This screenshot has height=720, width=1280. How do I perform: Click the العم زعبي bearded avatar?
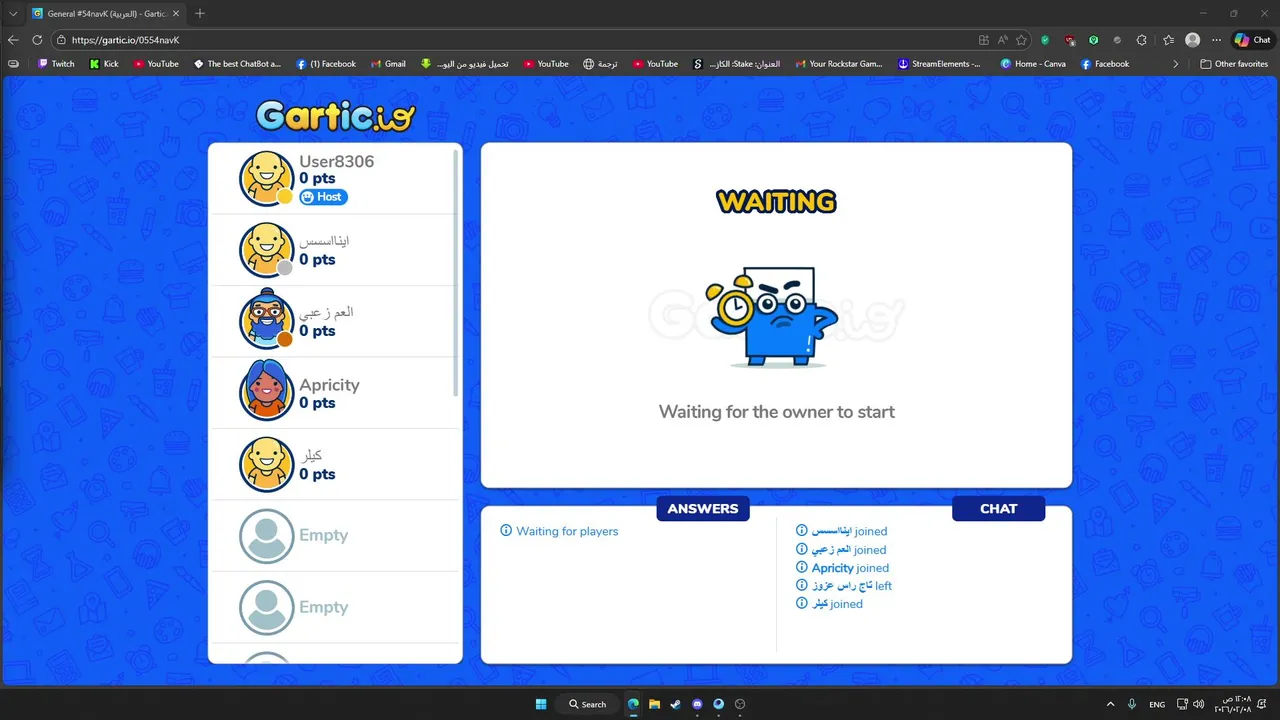coord(266,321)
